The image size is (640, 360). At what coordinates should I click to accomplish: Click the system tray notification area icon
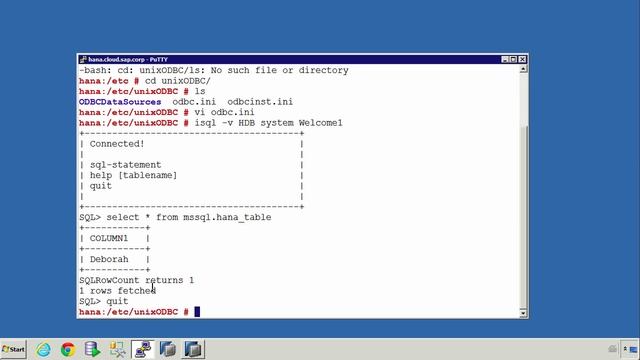pos(633,349)
